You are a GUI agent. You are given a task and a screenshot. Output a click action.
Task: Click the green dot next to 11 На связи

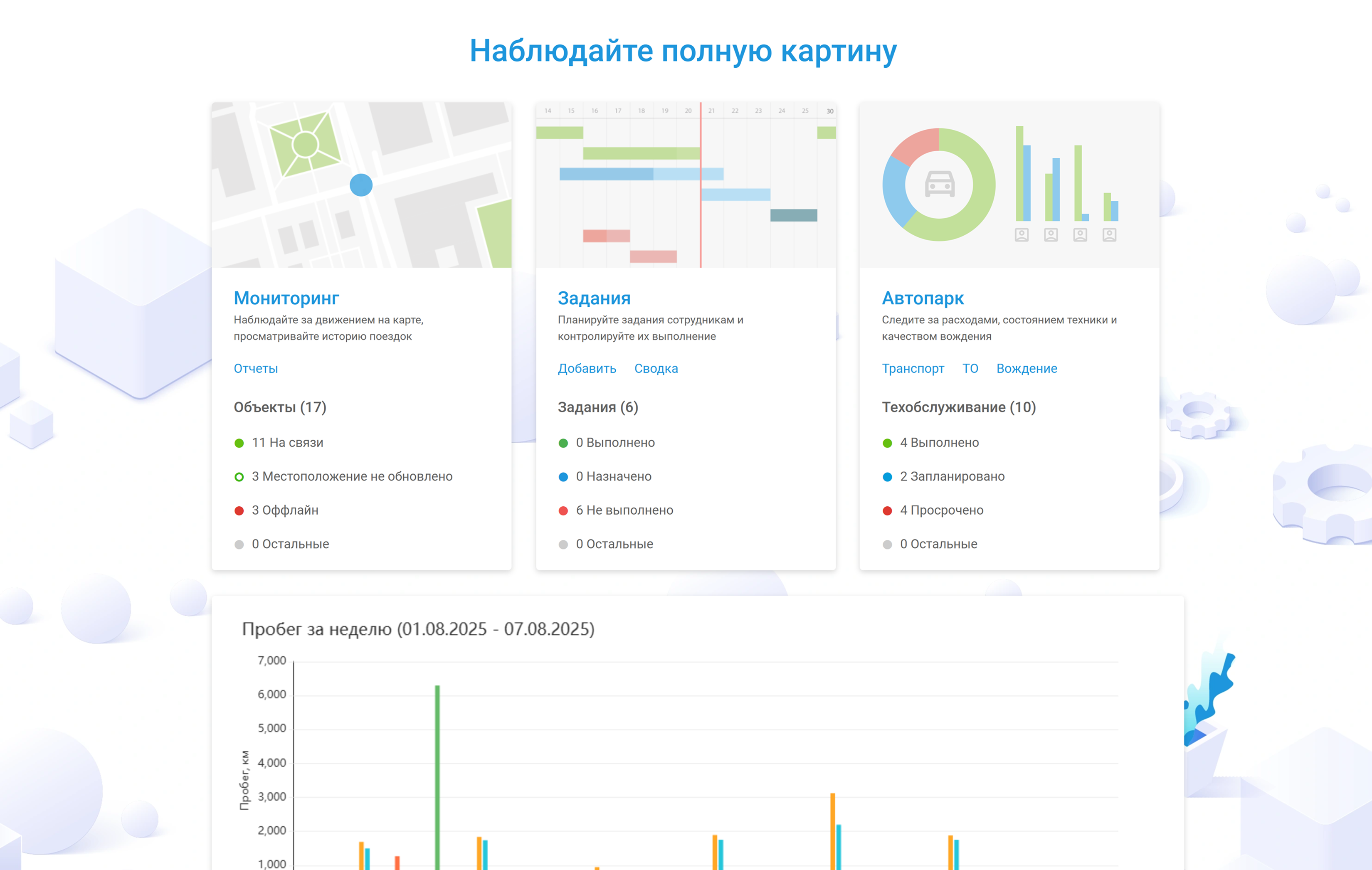239,443
